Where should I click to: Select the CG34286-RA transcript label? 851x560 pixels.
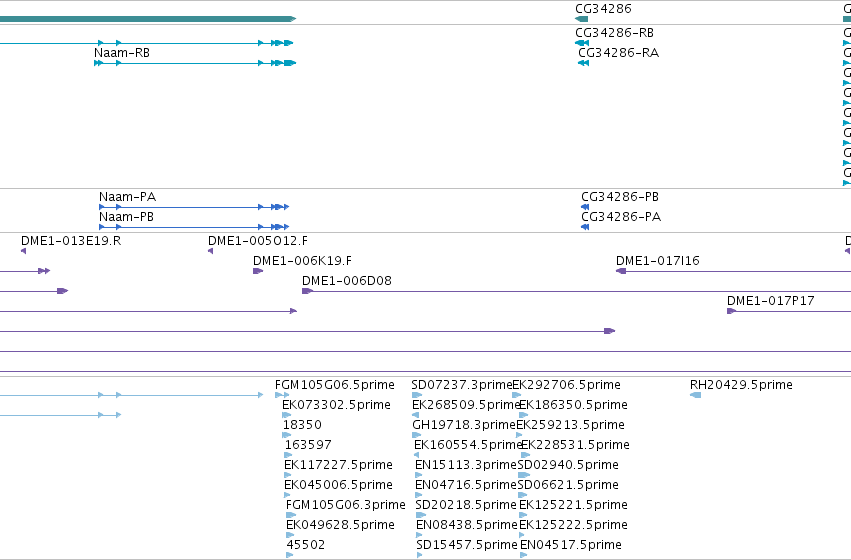coord(618,53)
